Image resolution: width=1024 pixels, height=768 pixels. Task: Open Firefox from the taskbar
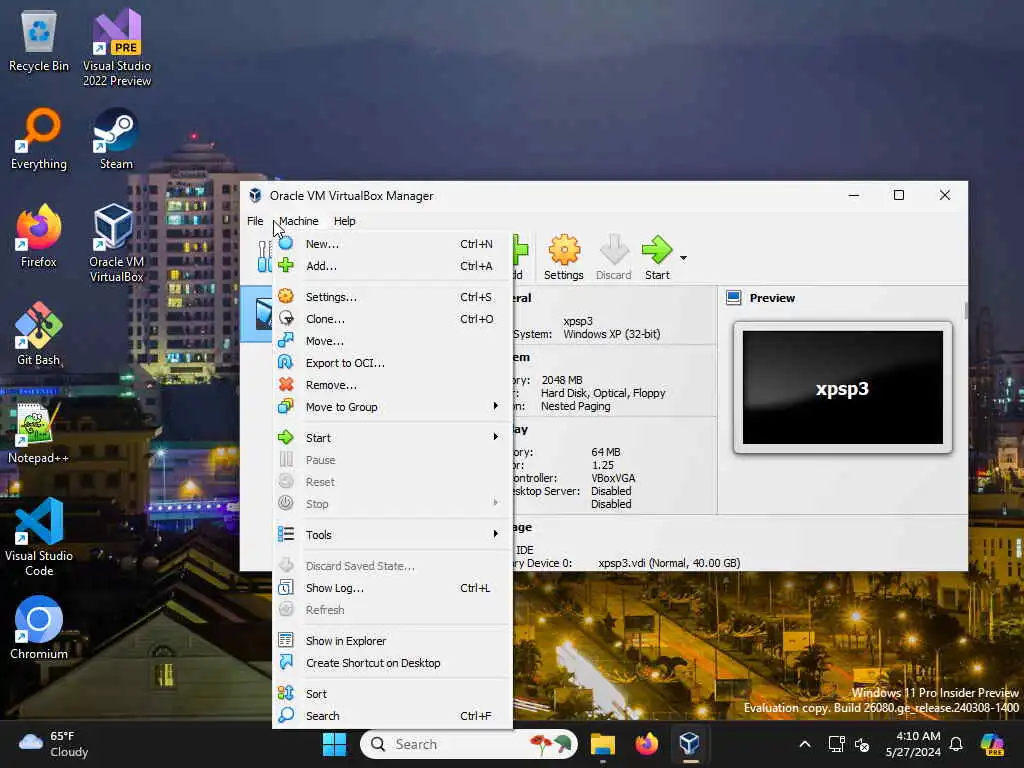[x=647, y=744]
